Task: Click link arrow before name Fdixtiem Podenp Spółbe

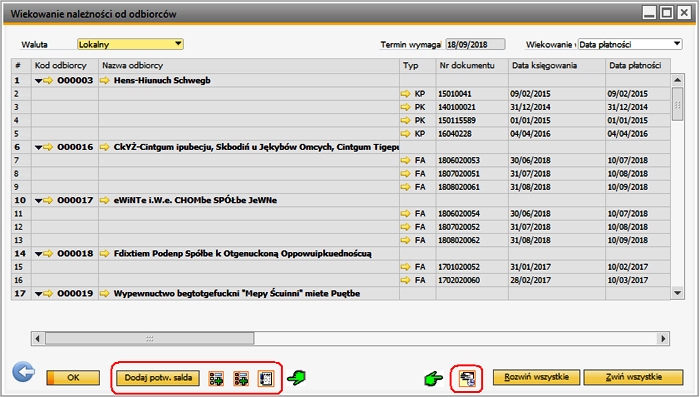Action: 105,253
